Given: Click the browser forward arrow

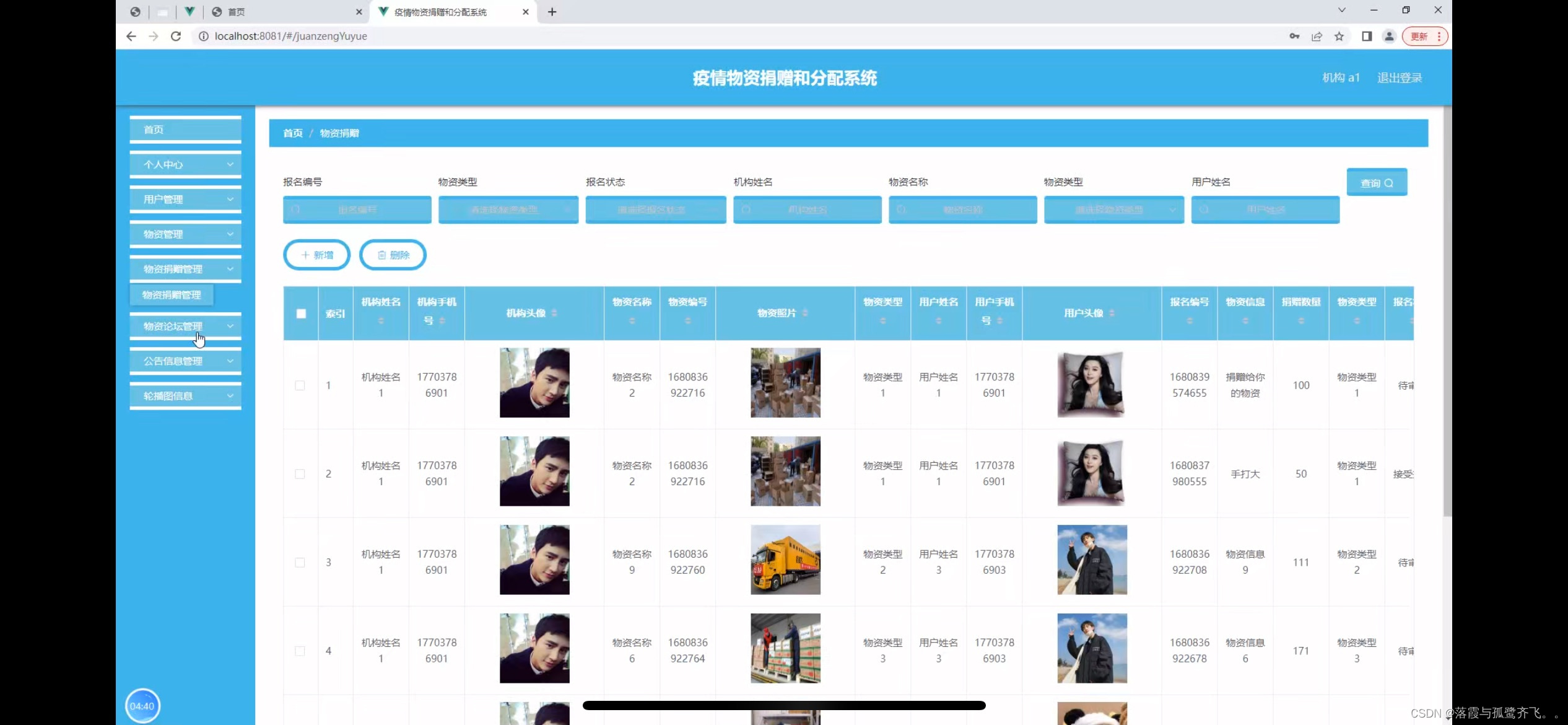Looking at the screenshot, I should [154, 37].
